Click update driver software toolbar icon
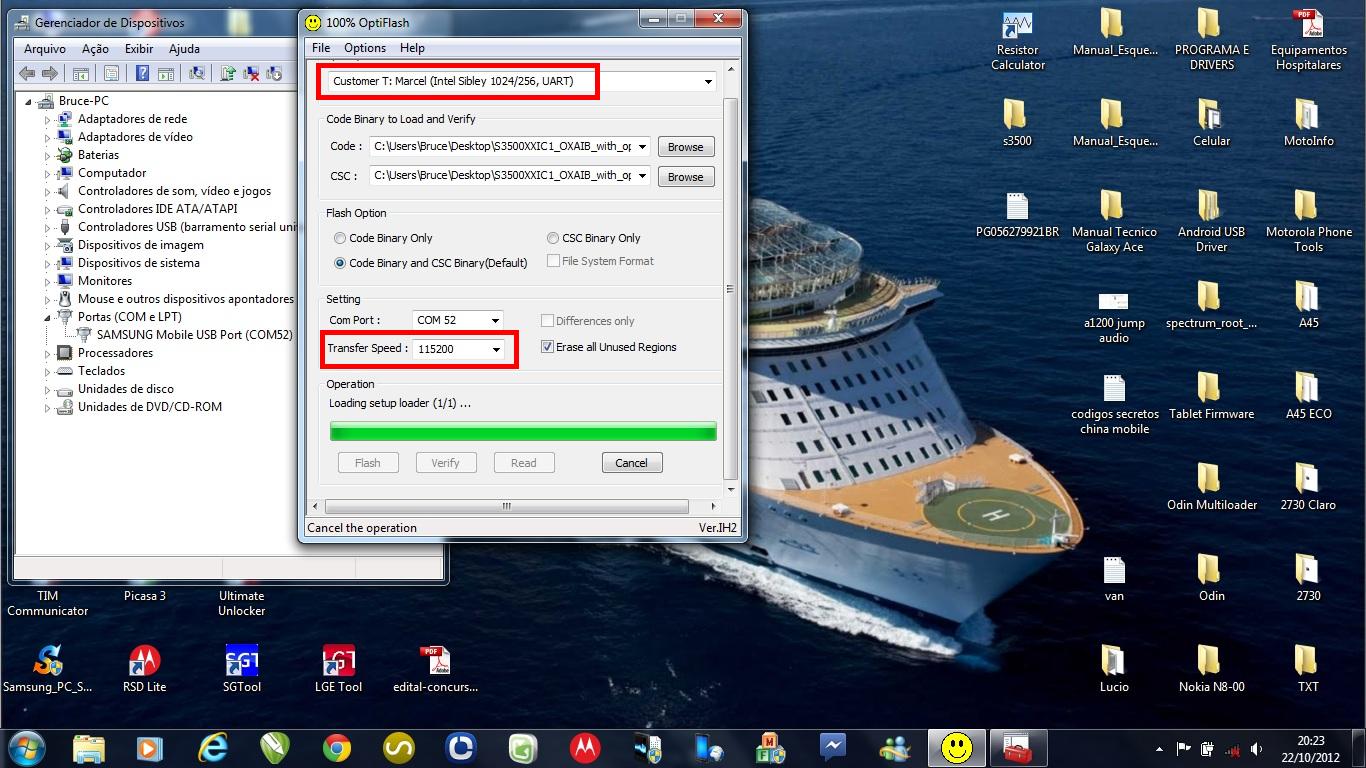Viewport: 1366px width, 768px height. (x=228, y=73)
